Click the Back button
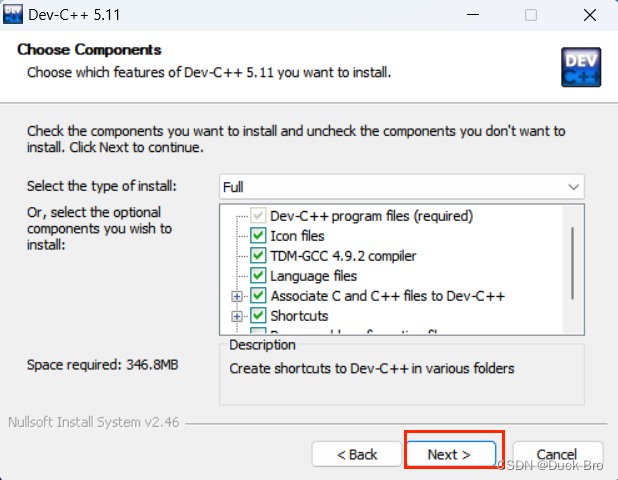 [357, 454]
